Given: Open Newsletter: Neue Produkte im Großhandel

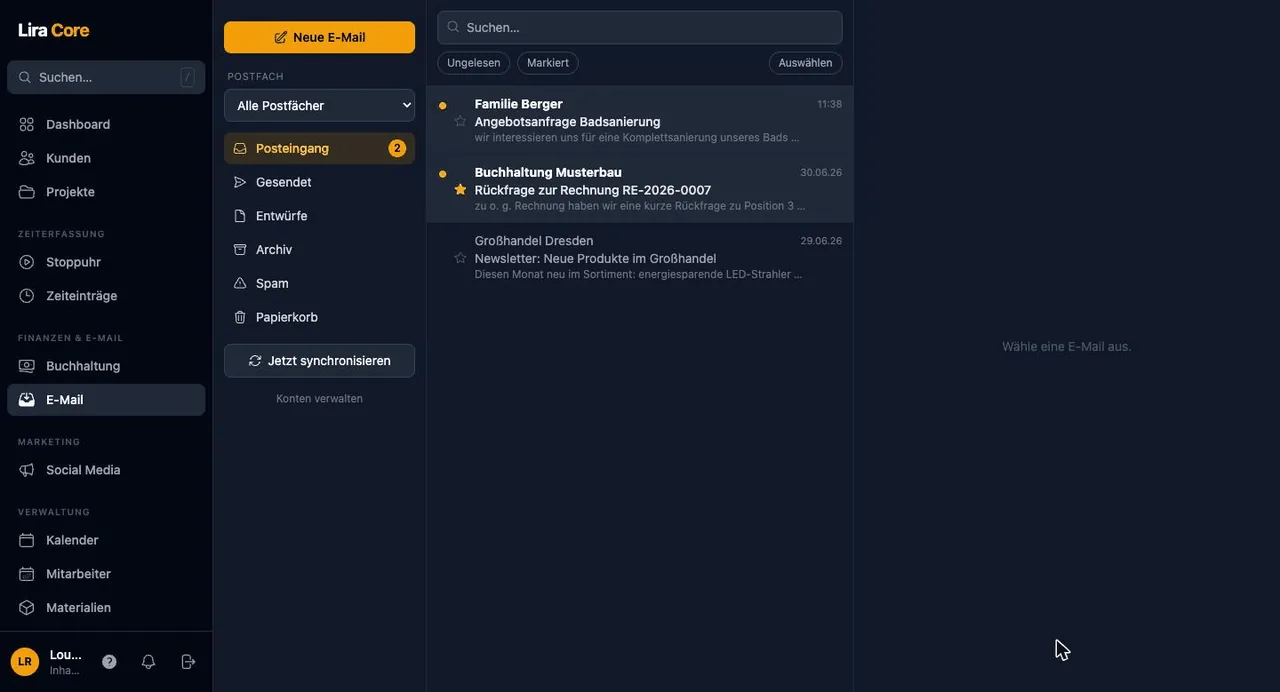Looking at the screenshot, I should (x=640, y=257).
